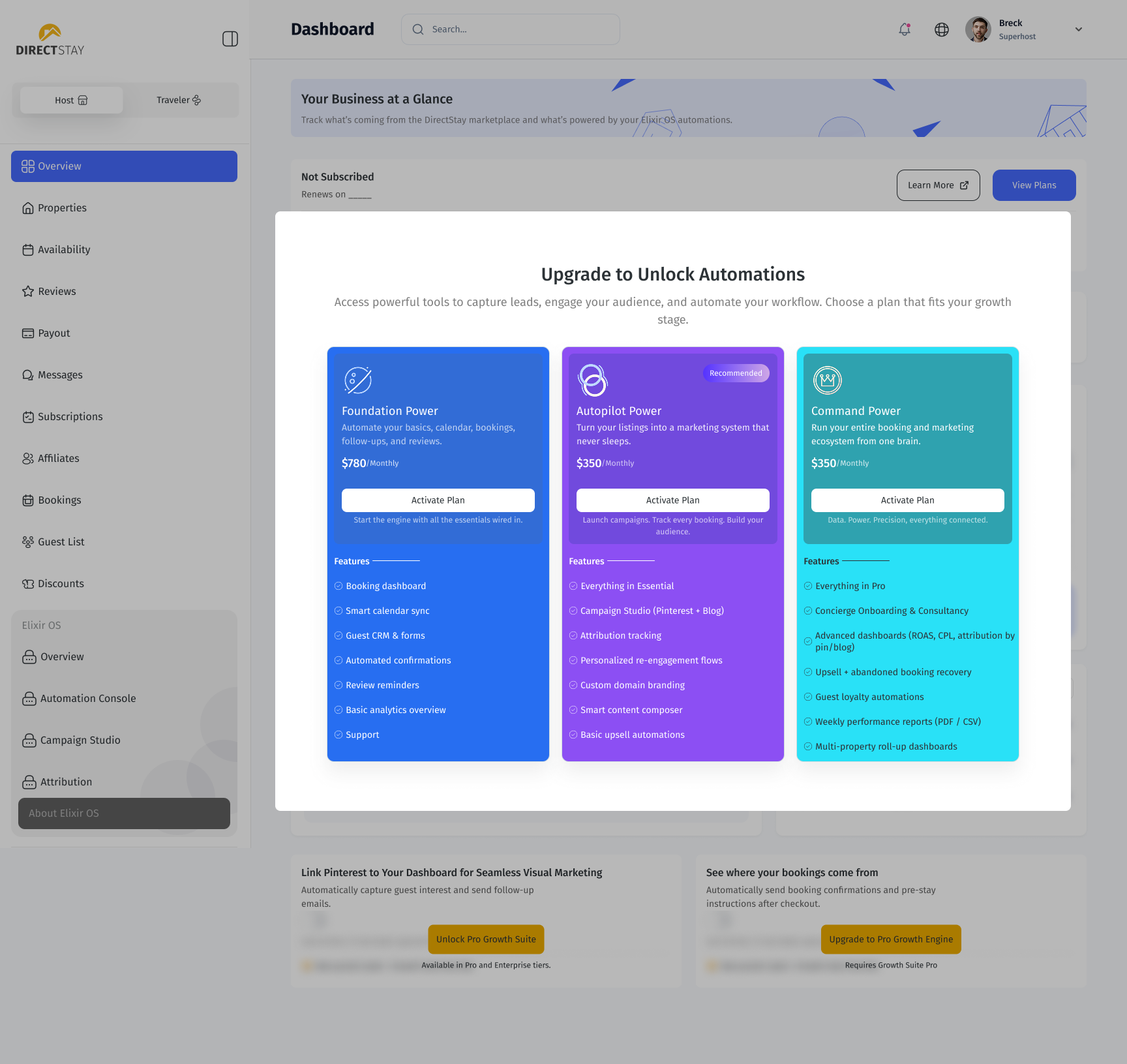Click the Foundation Power plan icon

pyautogui.click(x=357, y=380)
